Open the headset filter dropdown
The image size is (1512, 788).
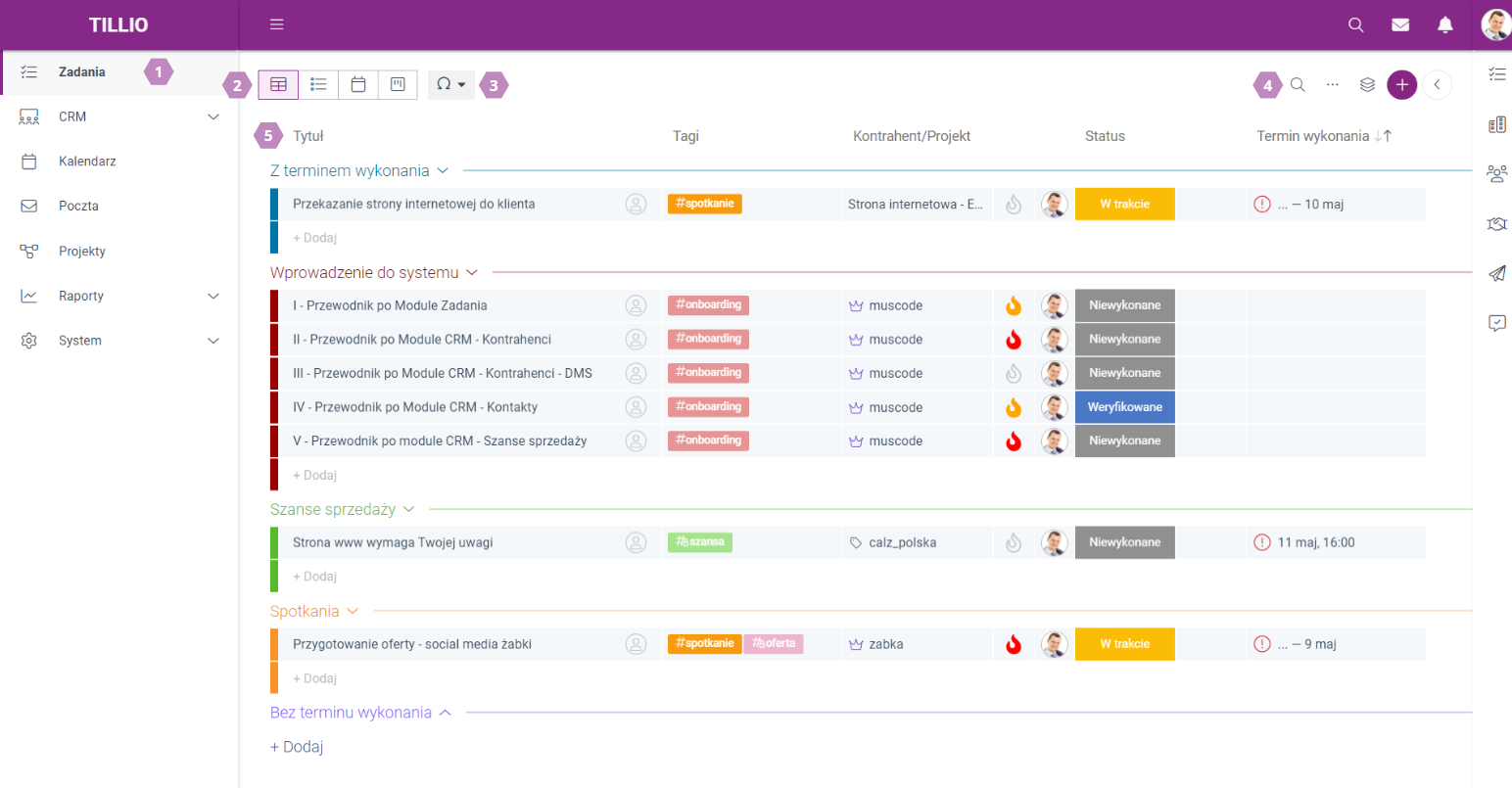(x=451, y=85)
